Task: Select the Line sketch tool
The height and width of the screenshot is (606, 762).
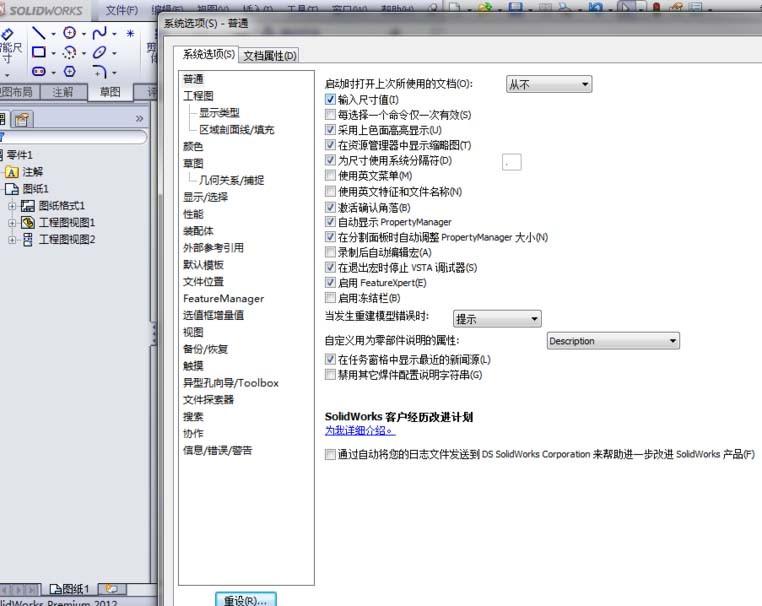Action: [x=38, y=33]
